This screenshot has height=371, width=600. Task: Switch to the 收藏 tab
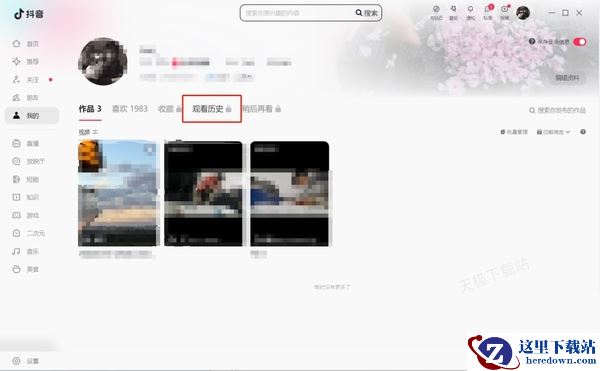coord(170,109)
